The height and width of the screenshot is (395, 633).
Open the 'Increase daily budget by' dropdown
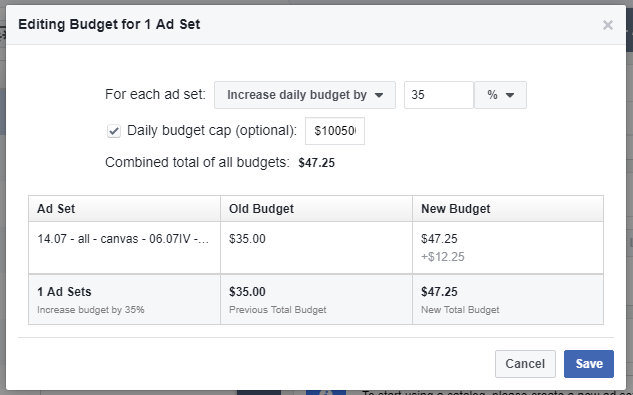tap(305, 95)
